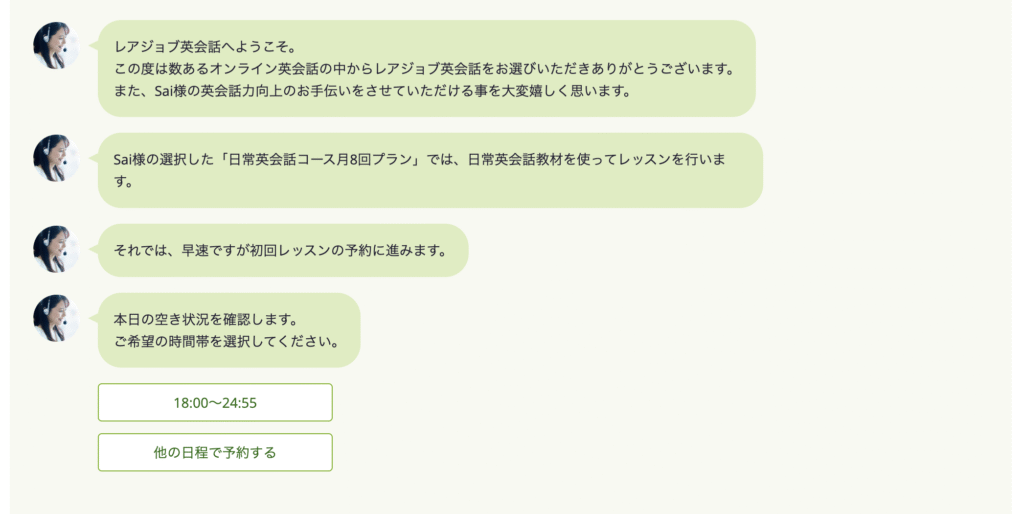The width and height of the screenshot is (1024, 514).
Task: Click the plan name 日常英会話コース月8回プラン
Action: 321,160
